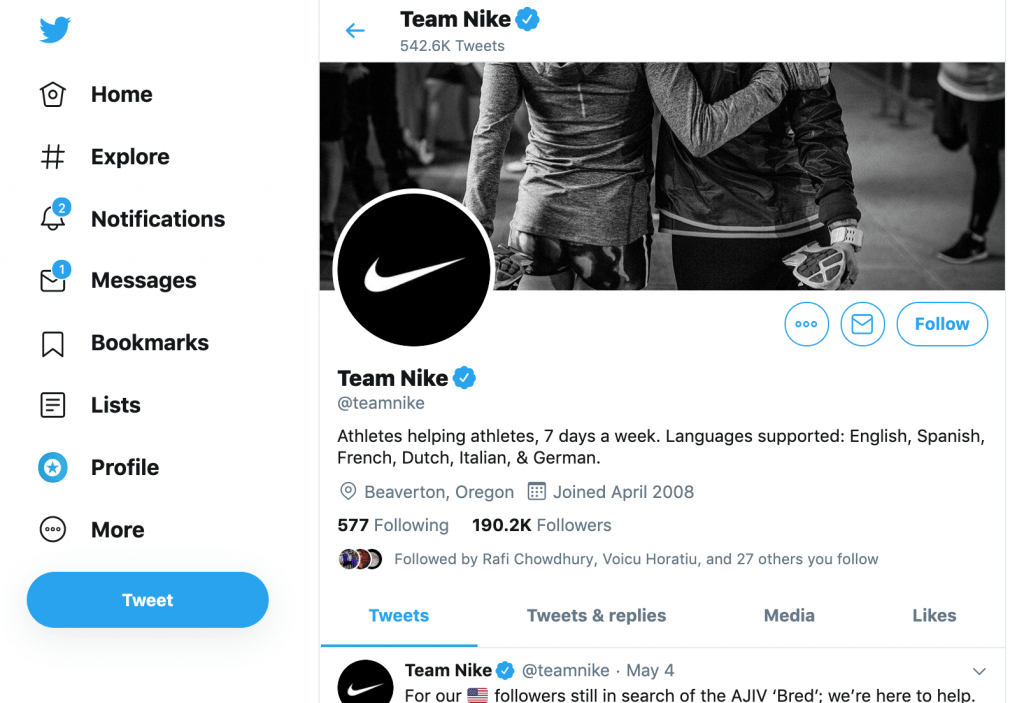Follow the Team Nike account
The width and height of the screenshot is (1024, 703).
pos(941,324)
